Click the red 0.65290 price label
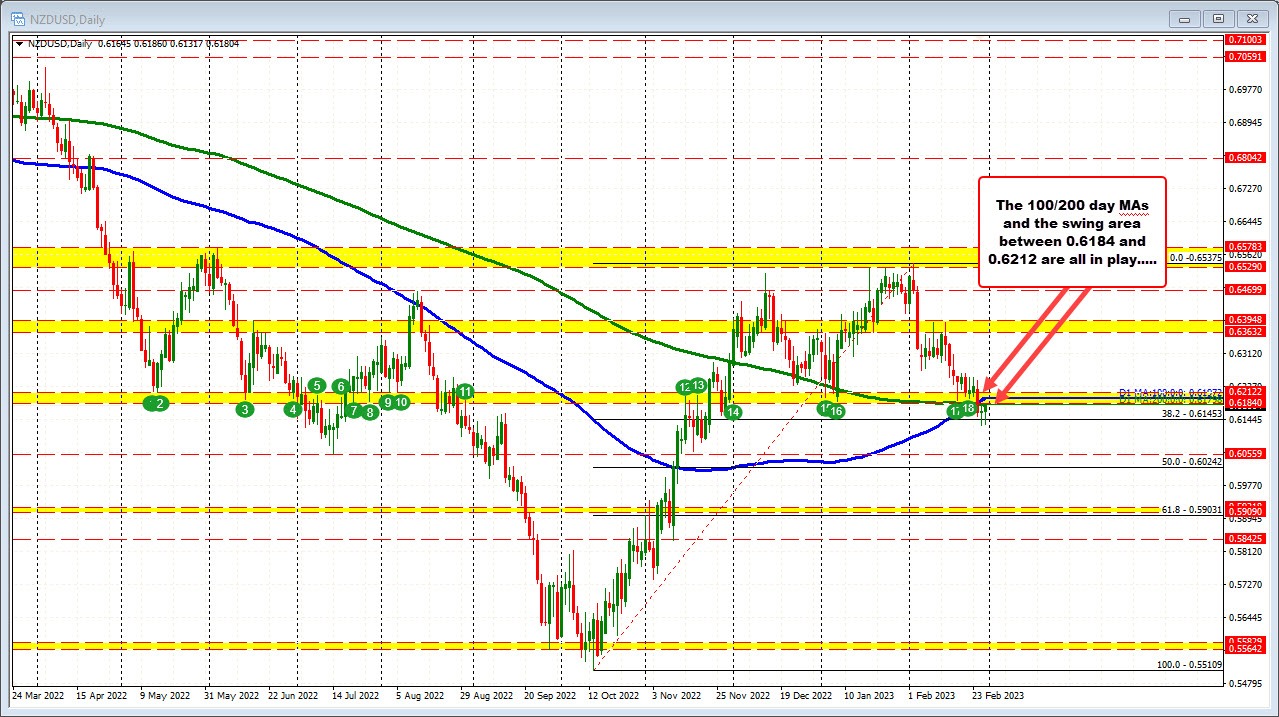 1245,266
